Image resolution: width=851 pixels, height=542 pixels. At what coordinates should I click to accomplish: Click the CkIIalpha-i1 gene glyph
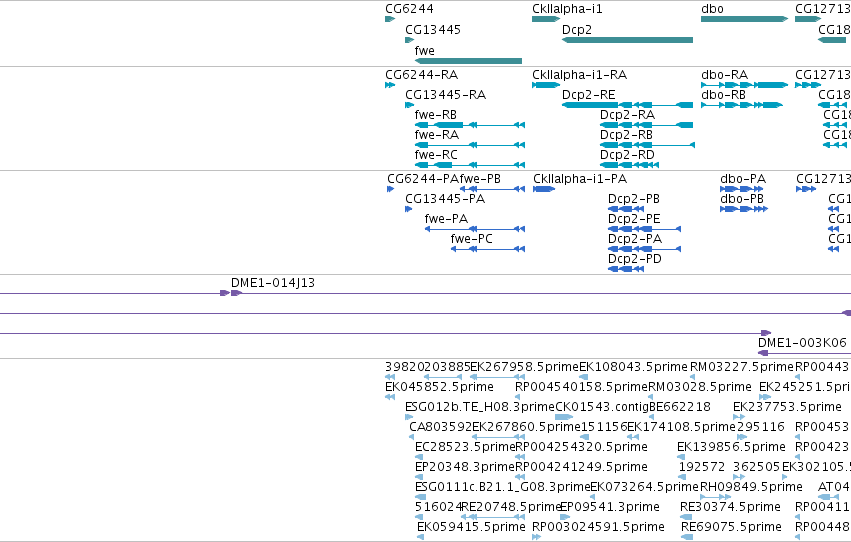546,19
